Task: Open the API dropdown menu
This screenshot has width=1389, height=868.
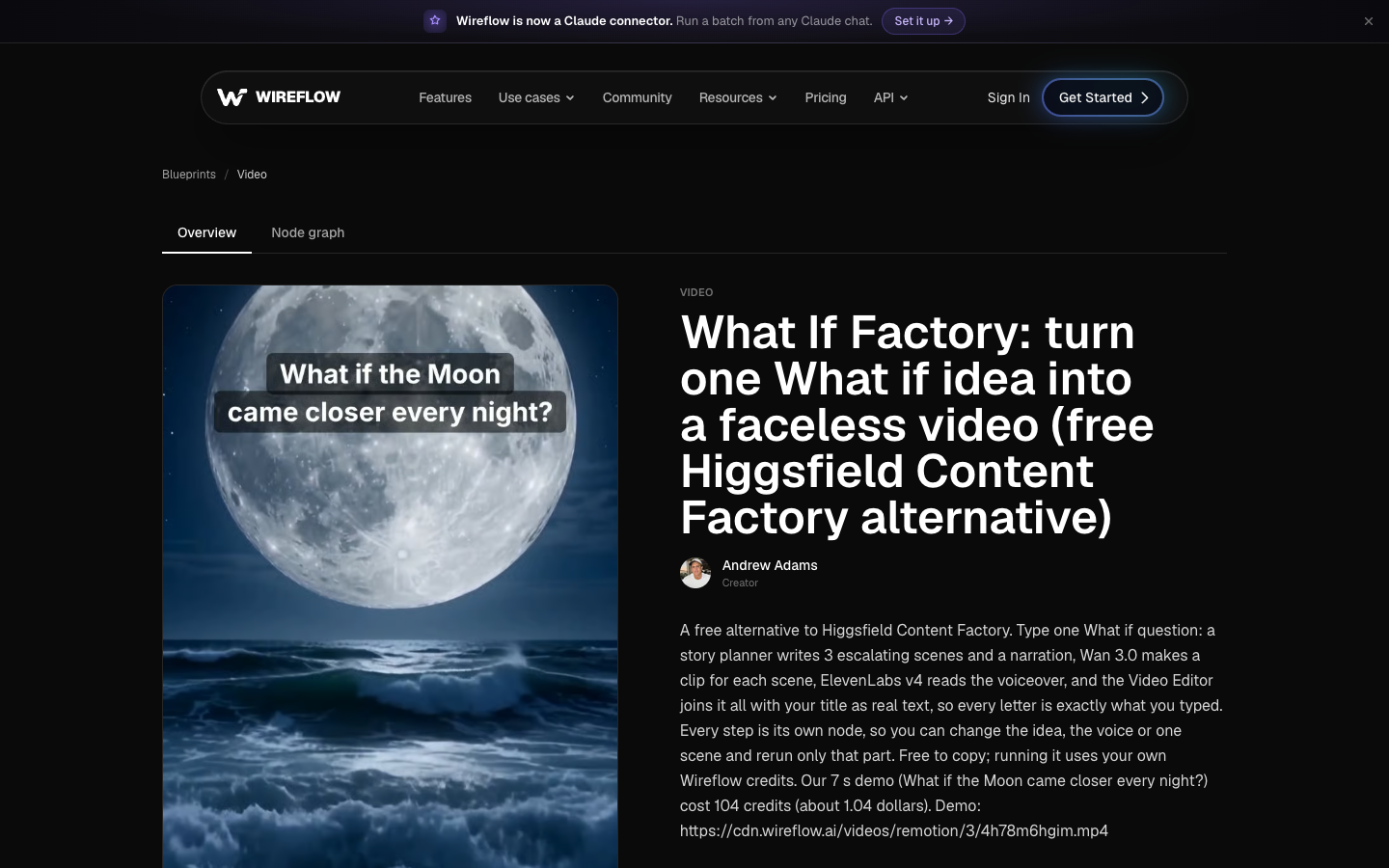Action: click(x=890, y=97)
